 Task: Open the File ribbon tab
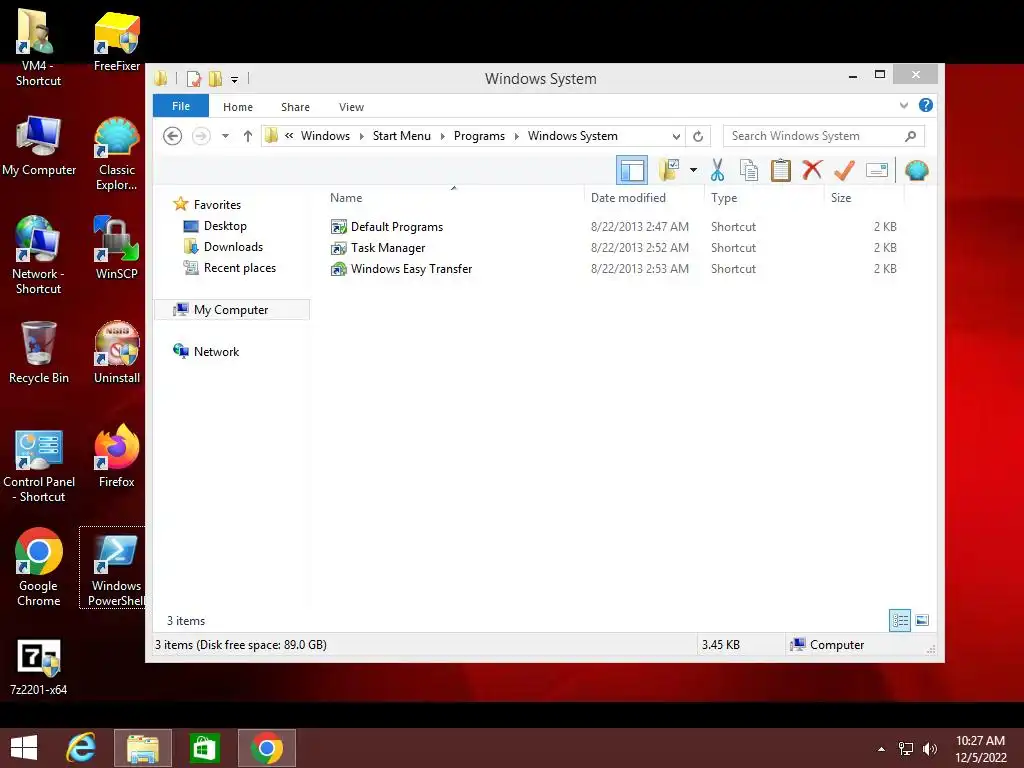point(181,106)
